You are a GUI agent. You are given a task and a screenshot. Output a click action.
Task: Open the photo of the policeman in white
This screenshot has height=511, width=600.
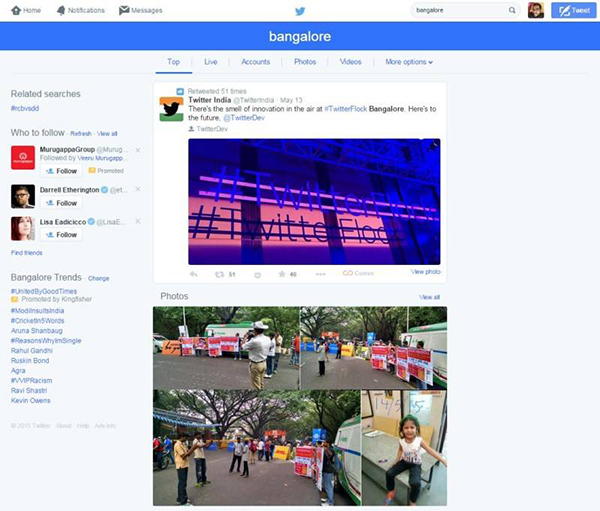pyautogui.click(x=226, y=348)
